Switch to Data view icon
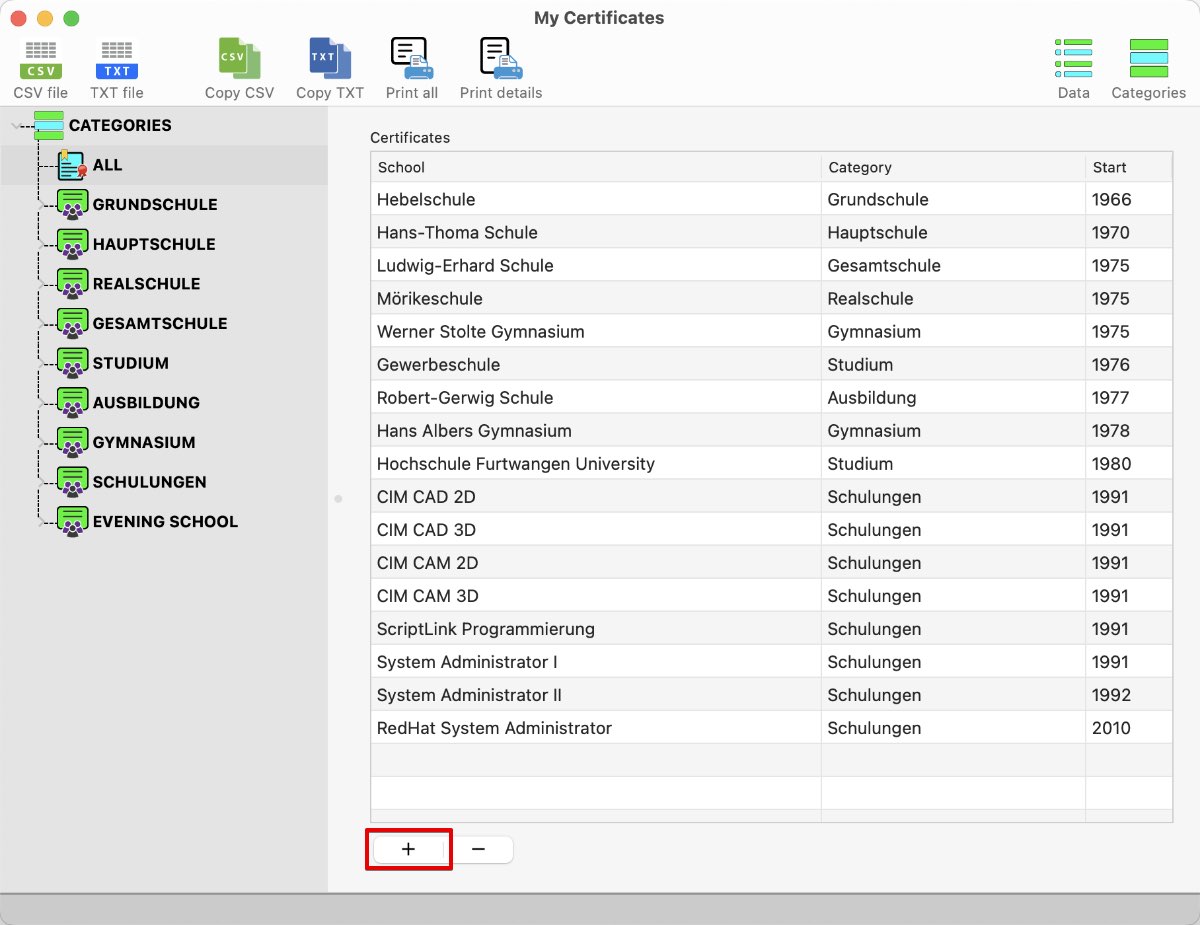Screen dimensions: 1200x925 [1074, 58]
